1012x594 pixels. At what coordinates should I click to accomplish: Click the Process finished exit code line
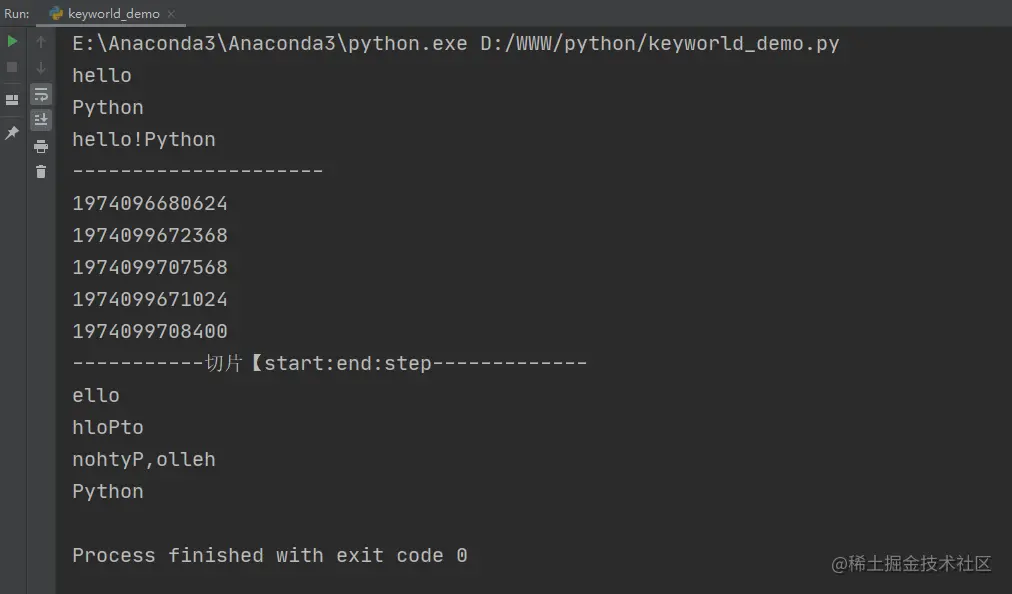click(270, 555)
